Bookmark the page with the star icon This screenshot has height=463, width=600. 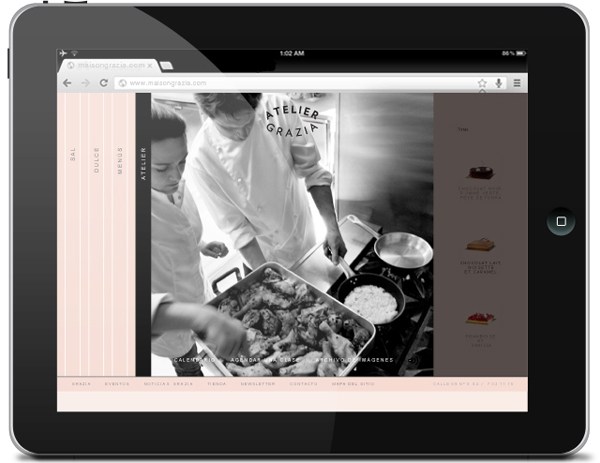pos(482,83)
